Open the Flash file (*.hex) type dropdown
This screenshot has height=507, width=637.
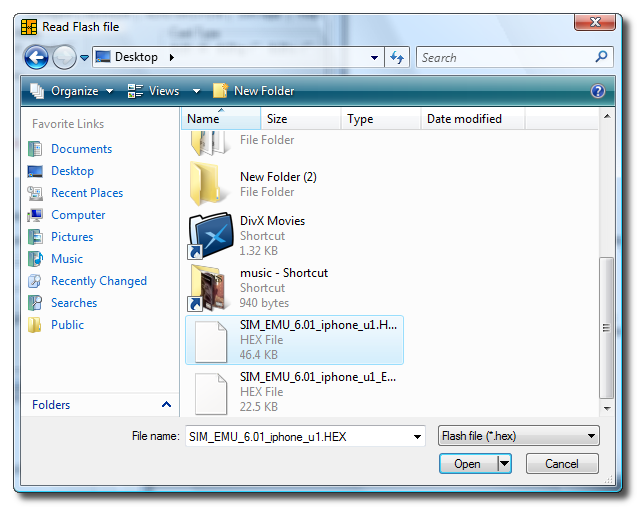(519, 436)
